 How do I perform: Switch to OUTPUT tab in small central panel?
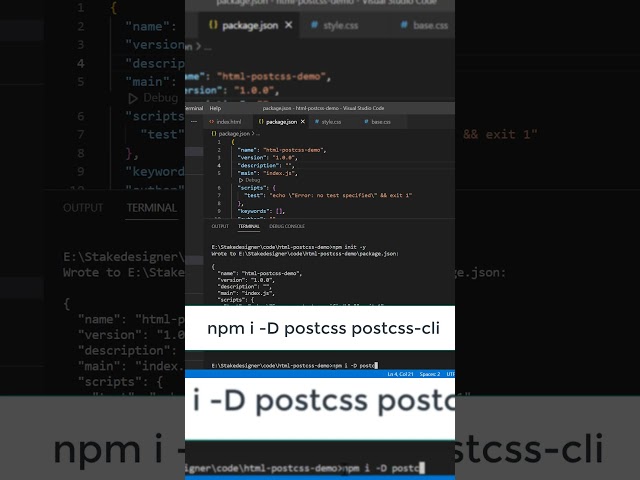coord(220,226)
